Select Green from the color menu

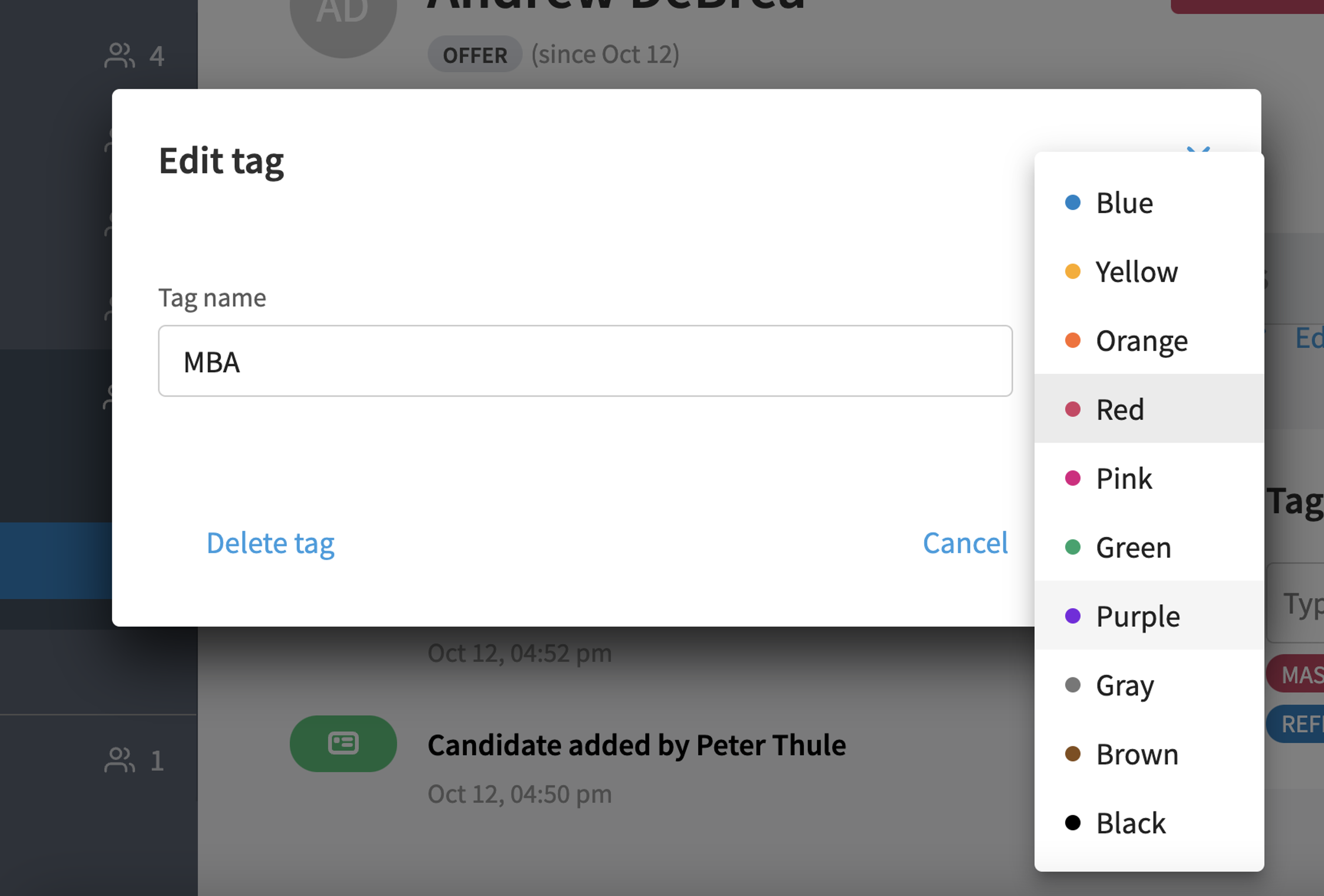coord(1149,547)
